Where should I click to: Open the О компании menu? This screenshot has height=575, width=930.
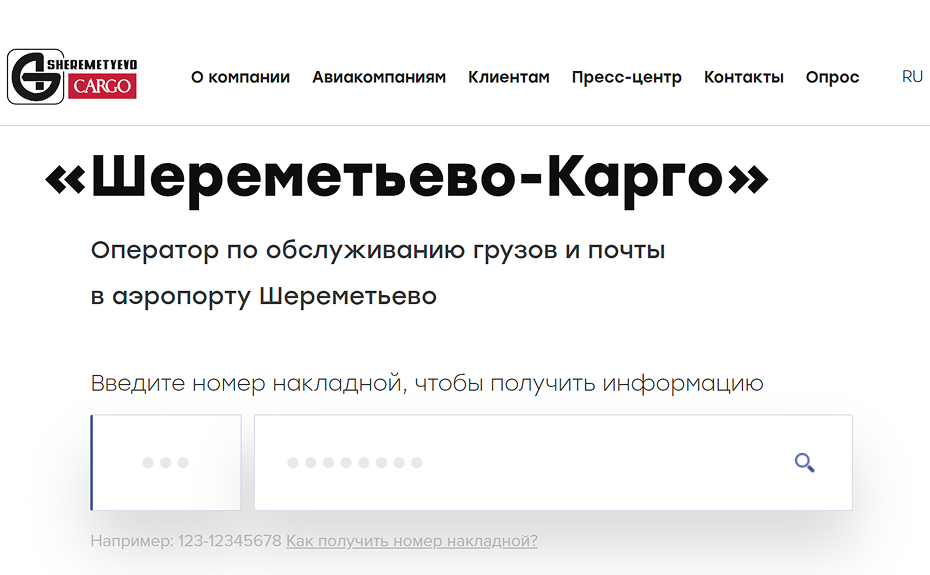pyautogui.click(x=240, y=77)
